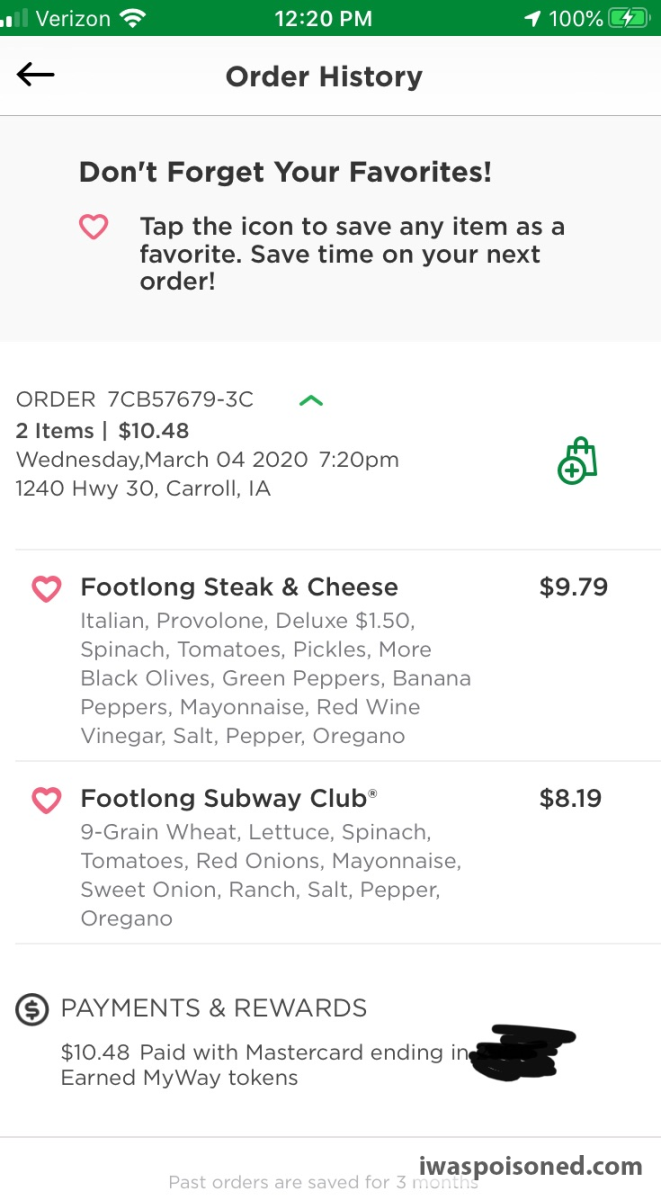Image resolution: width=661 pixels, height=1200 pixels.
Task: Tap the Payments & Rewards dollar icon
Action: coord(32,1009)
